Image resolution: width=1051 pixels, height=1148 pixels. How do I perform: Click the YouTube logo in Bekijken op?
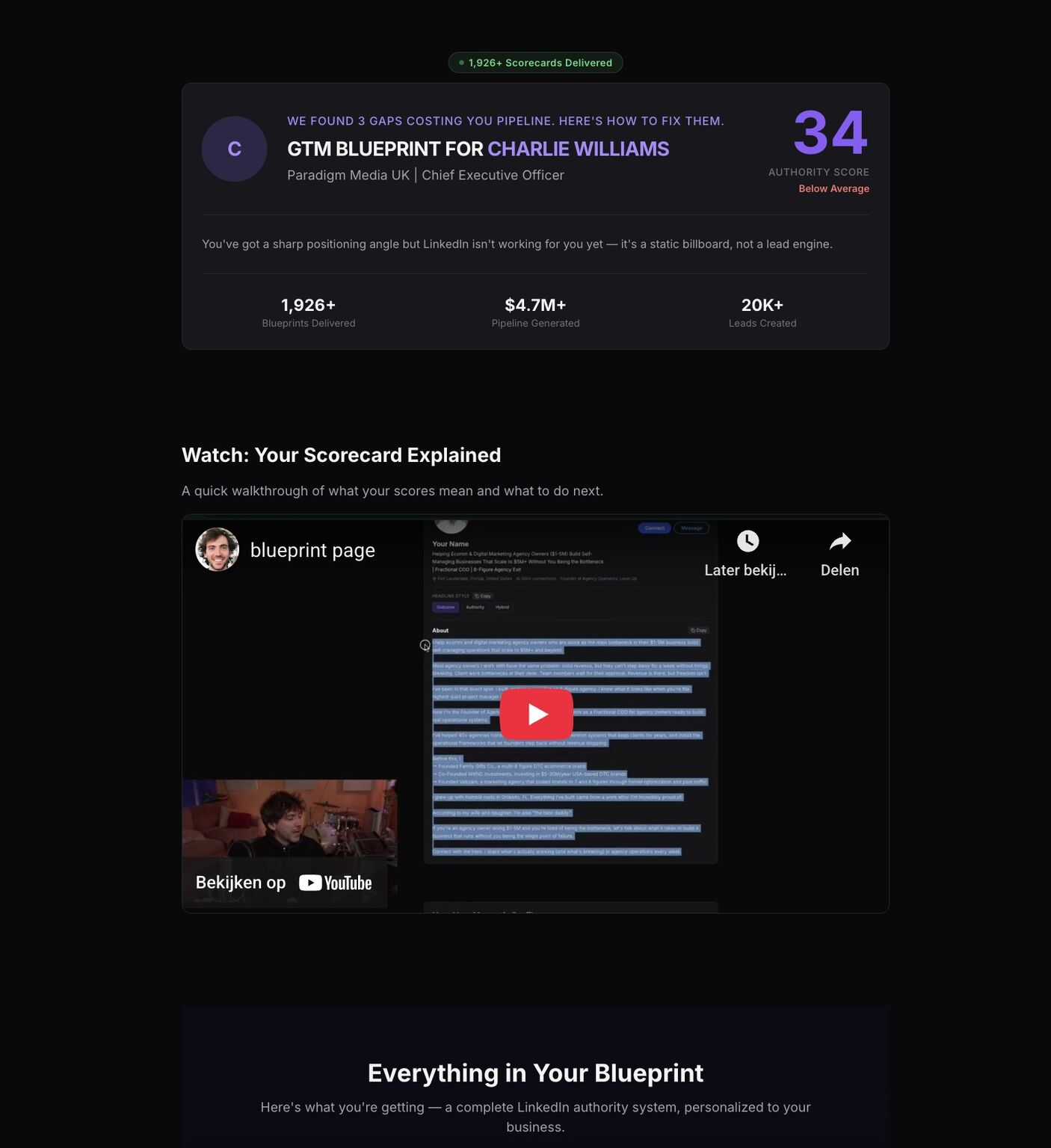tap(336, 883)
